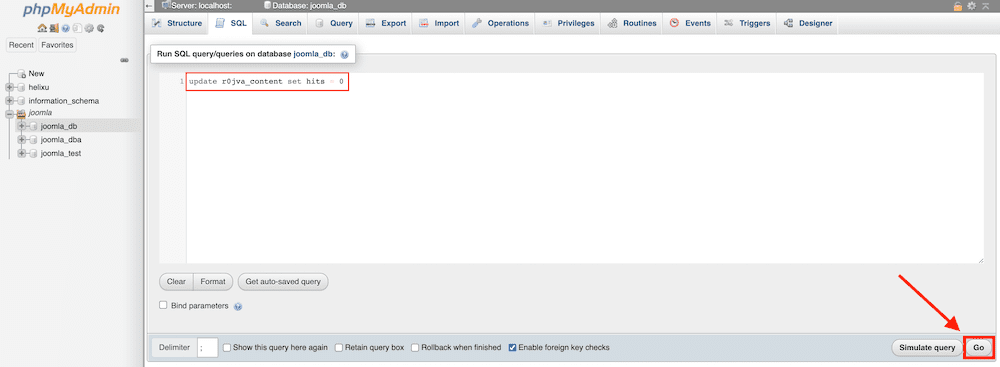Toggle the Bind parameters checkbox
This screenshot has height=367, width=1000.
tap(163, 305)
